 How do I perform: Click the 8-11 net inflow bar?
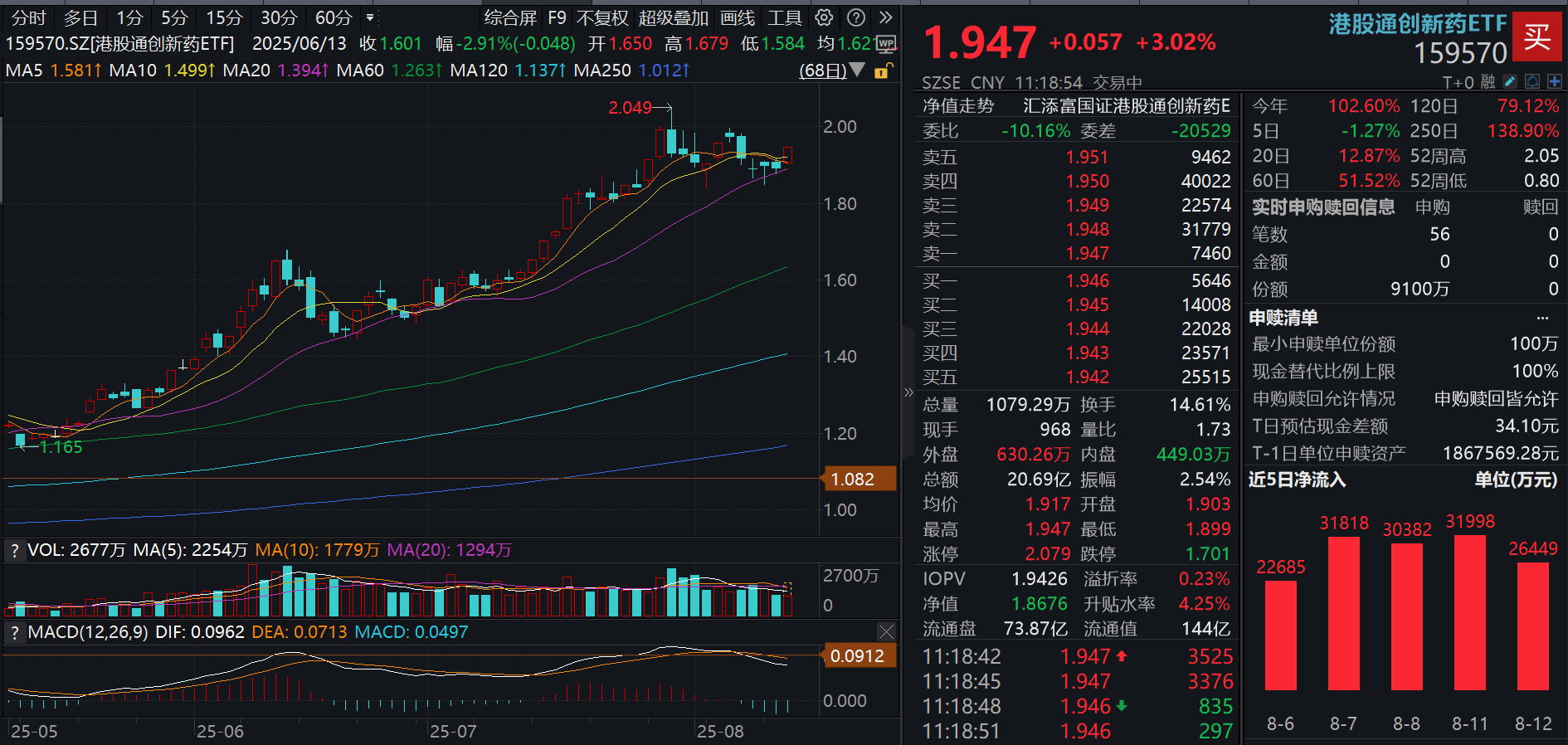(1470, 612)
